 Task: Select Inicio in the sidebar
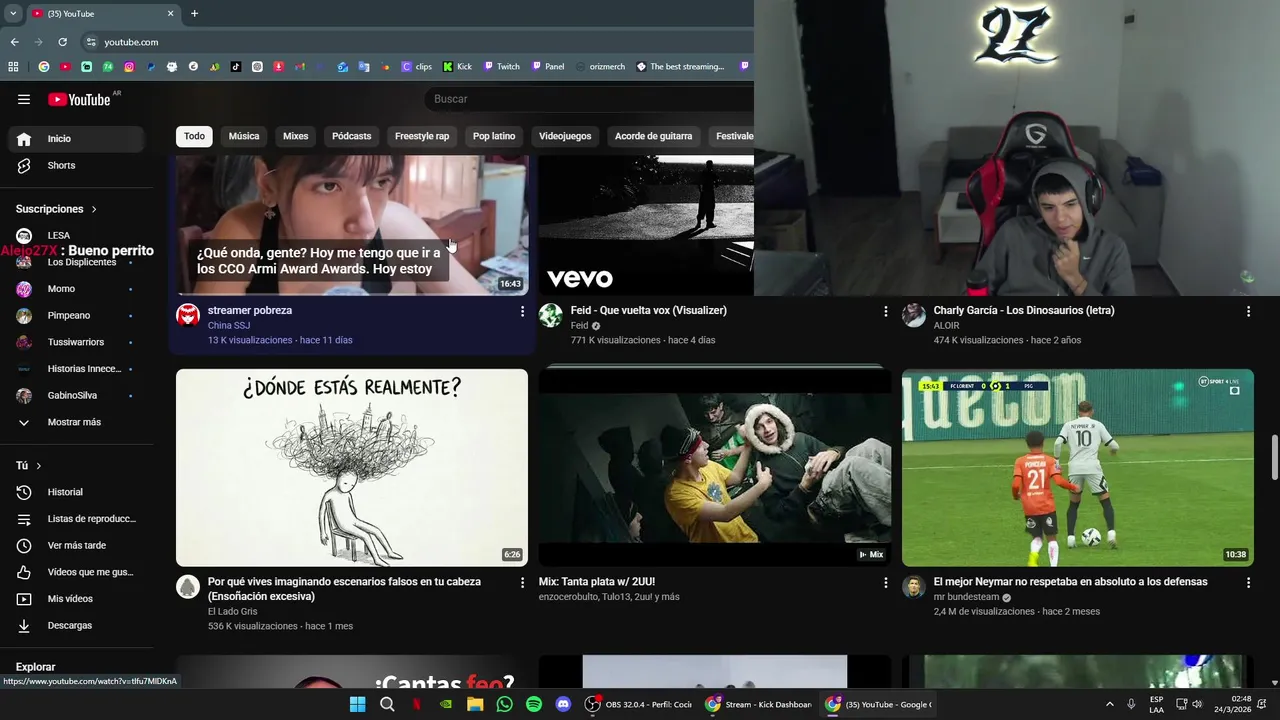[x=76, y=139]
